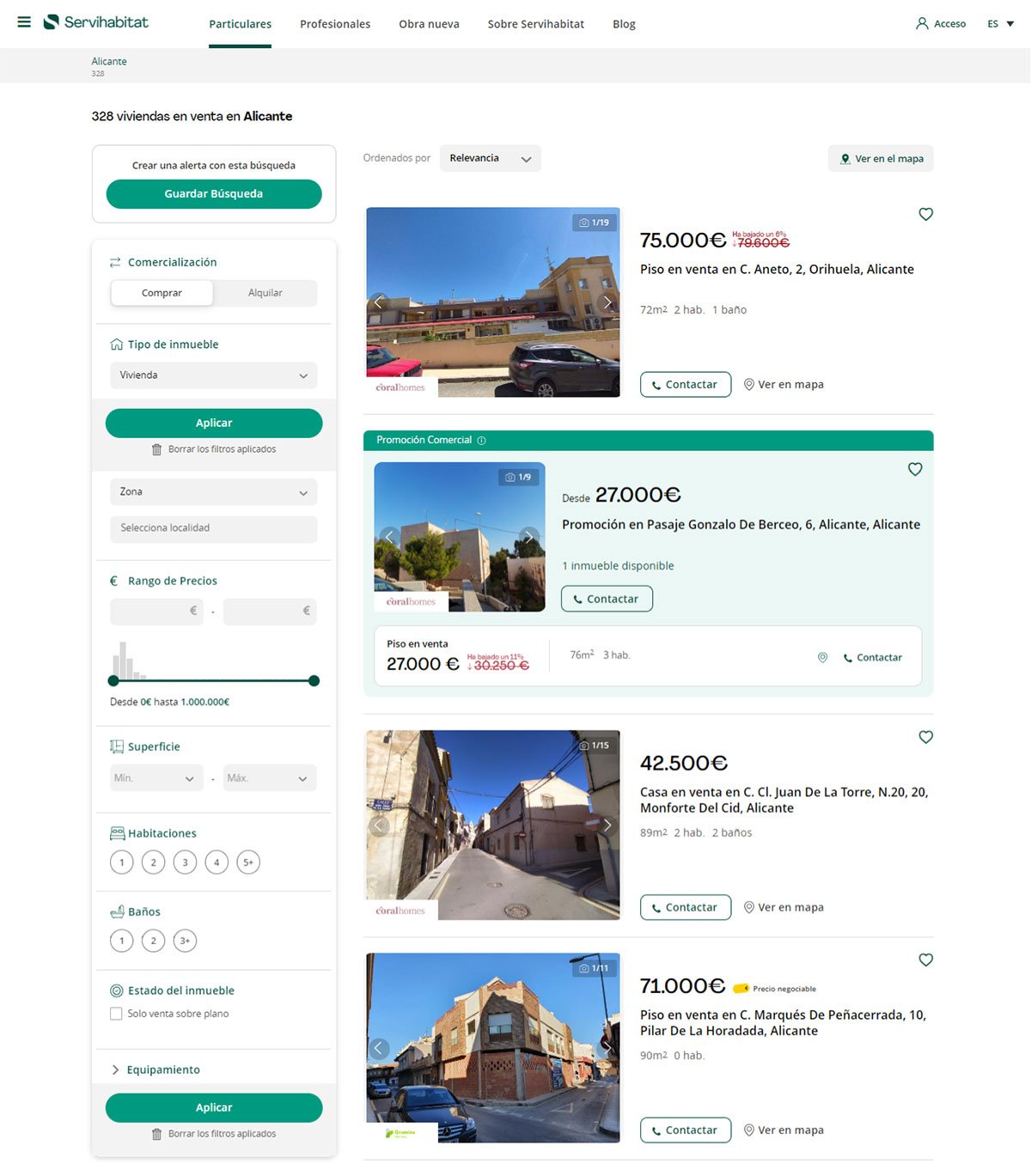1031x1176 pixels.
Task: Click next-photo arrow on first listing carousel
Action: 607,302
